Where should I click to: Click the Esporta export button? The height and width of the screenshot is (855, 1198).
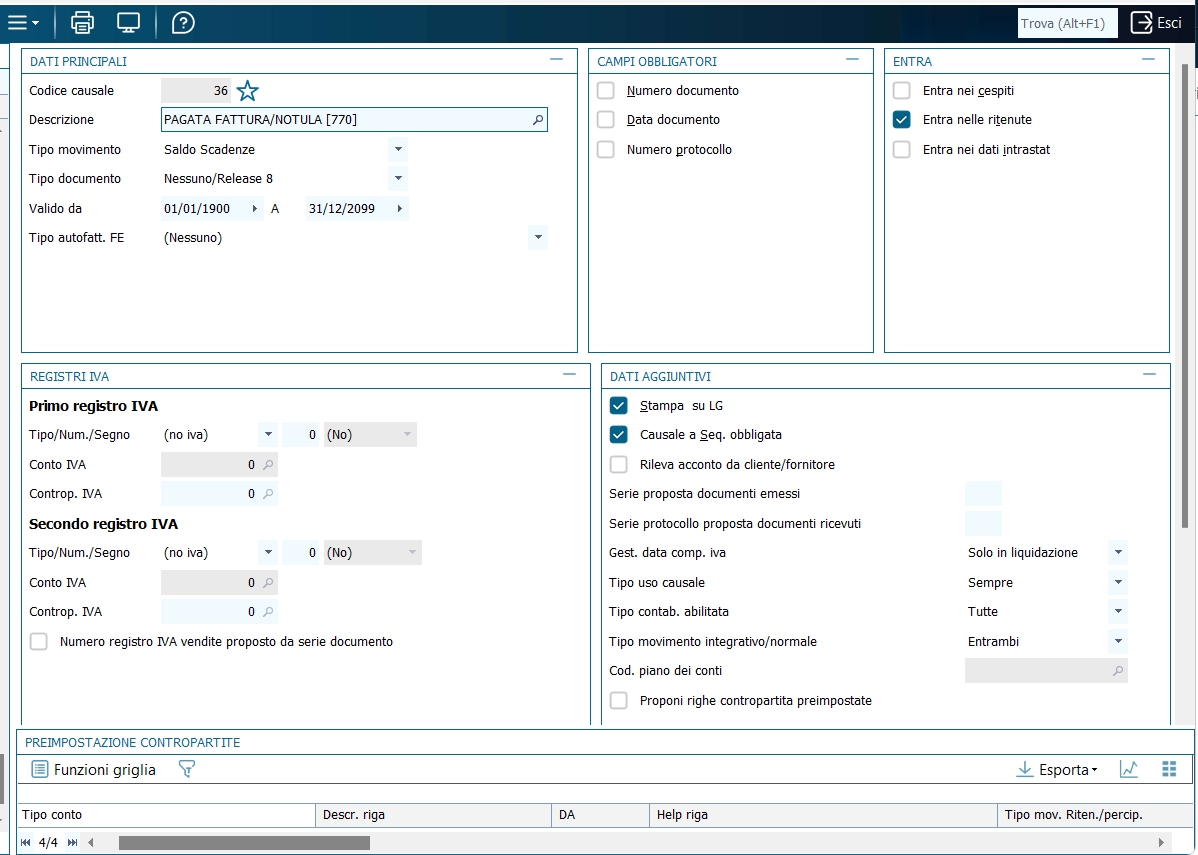(x=1056, y=769)
